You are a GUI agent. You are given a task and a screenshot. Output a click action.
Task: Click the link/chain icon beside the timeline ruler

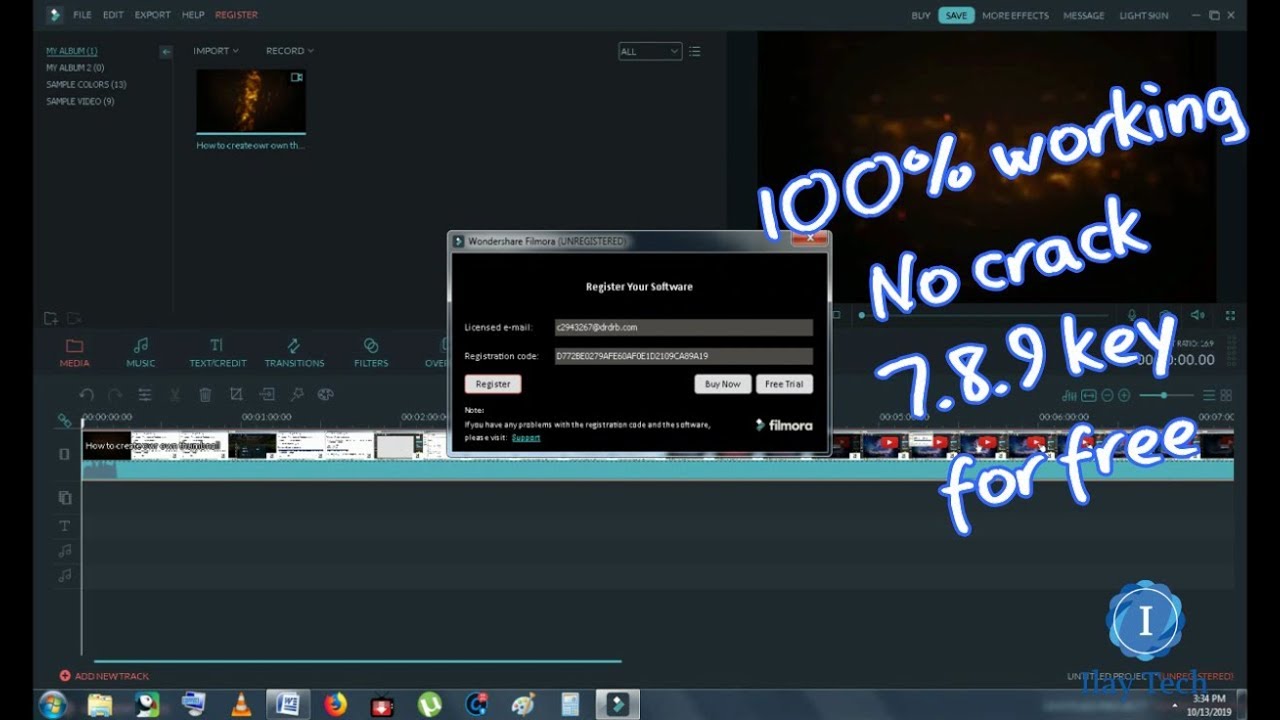click(x=64, y=421)
